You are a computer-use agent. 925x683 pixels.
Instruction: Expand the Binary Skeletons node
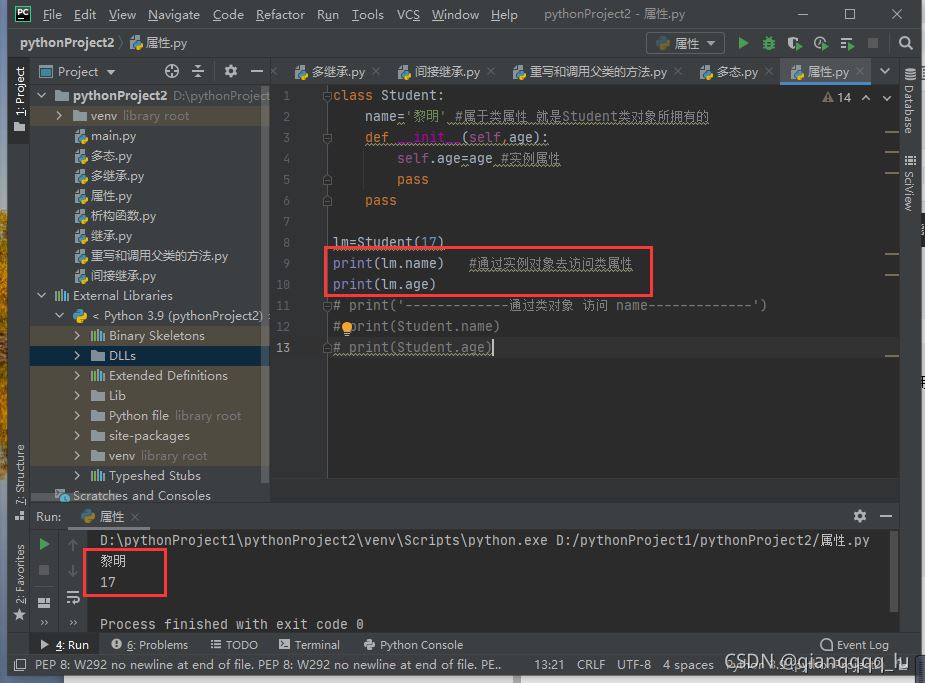click(x=78, y=336)
